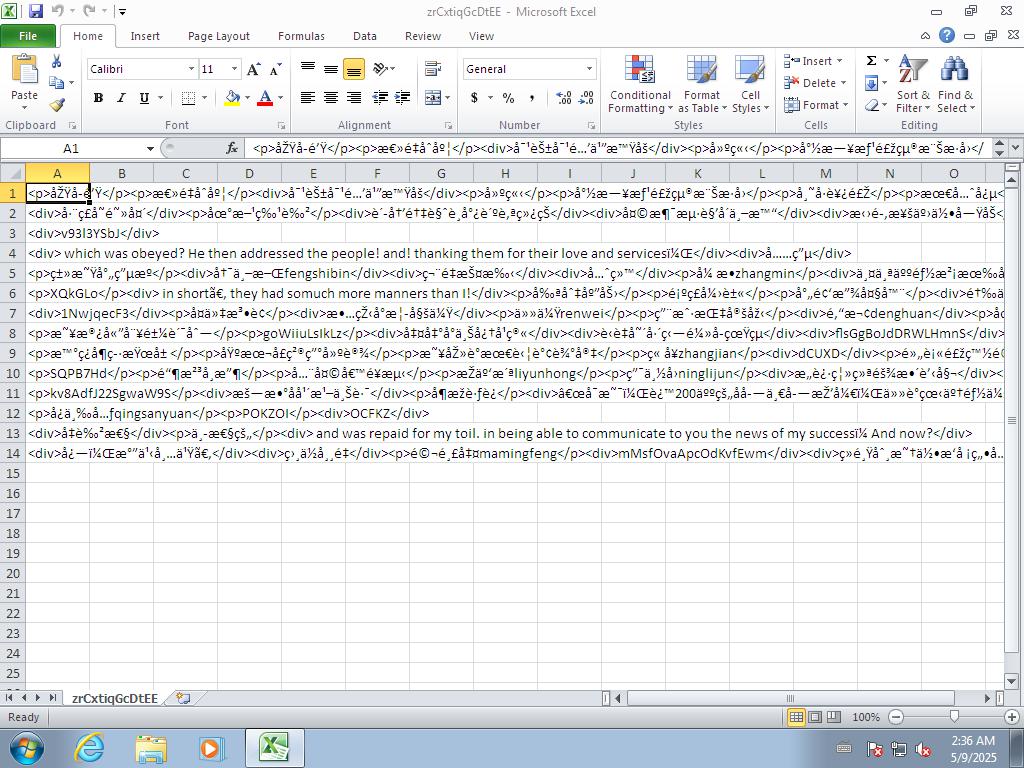Open Conditional Formatting dropdown
The image size is (1024, 768).
(x=639, y=84)
